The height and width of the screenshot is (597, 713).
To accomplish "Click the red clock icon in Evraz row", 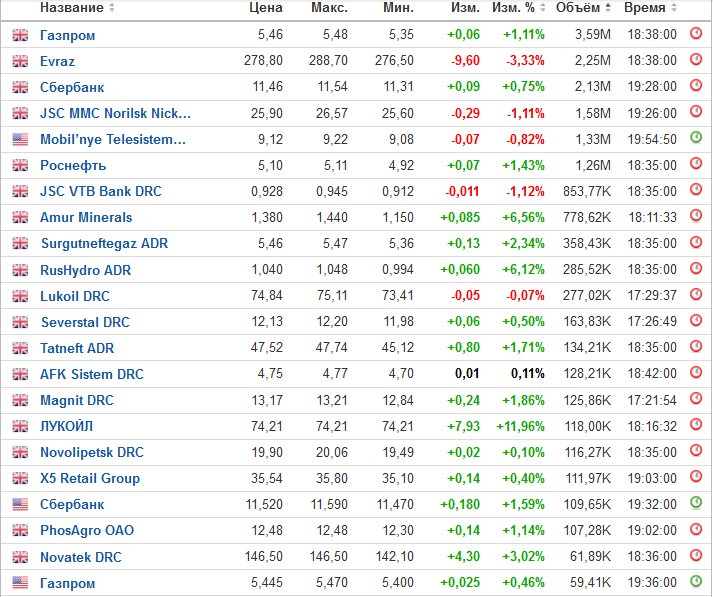I will (x=696, y=60).
